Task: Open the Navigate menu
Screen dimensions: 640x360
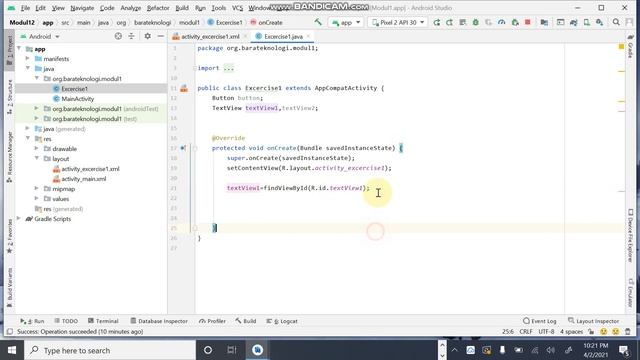Action: point(82,8)
